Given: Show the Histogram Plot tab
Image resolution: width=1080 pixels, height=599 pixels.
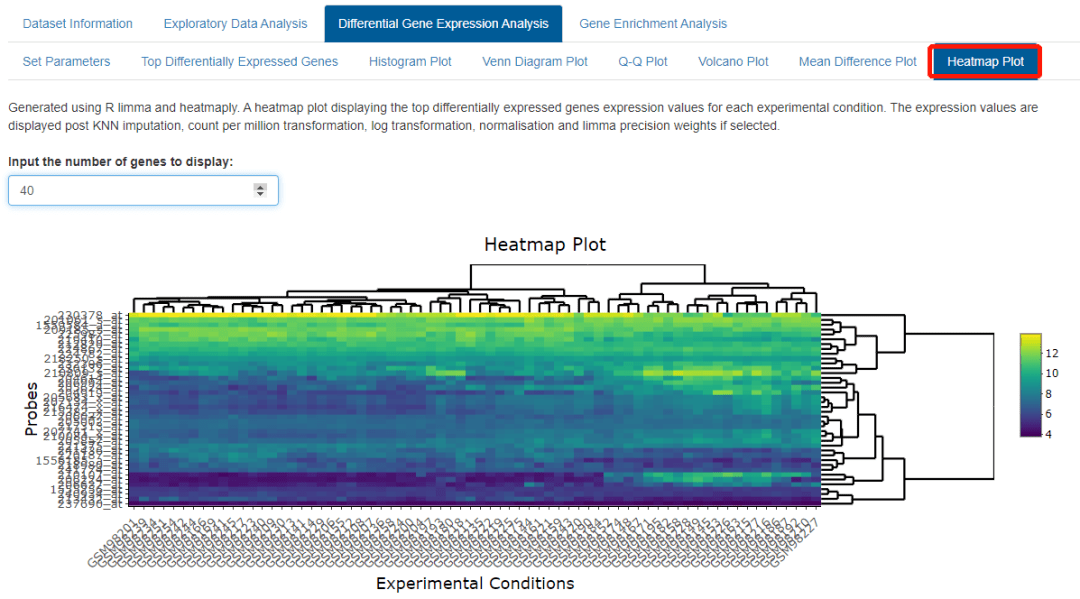Looking at the screenshot, I should (x=410, y=61).
